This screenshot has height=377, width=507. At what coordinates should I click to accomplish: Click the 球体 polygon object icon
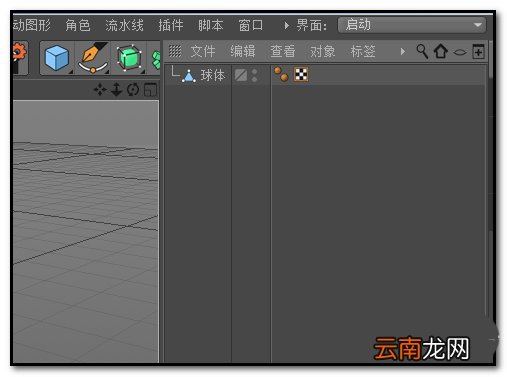click(189, 76)
